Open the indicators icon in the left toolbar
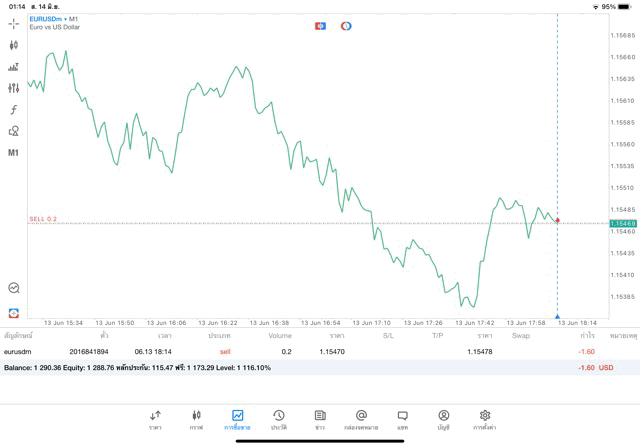 click(14, 67)
